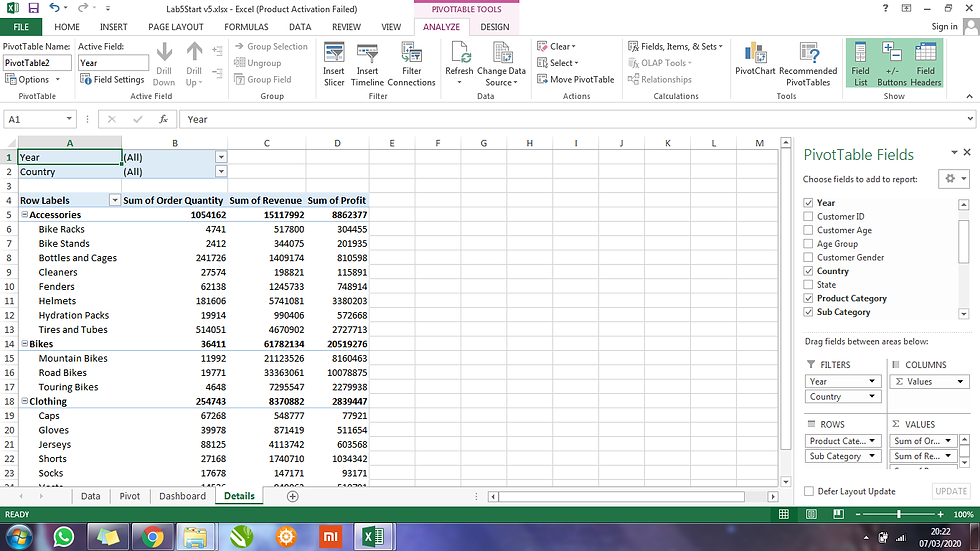Undo the last action
The width and height of the screenshot is (980, 551).
coord(54,9)
